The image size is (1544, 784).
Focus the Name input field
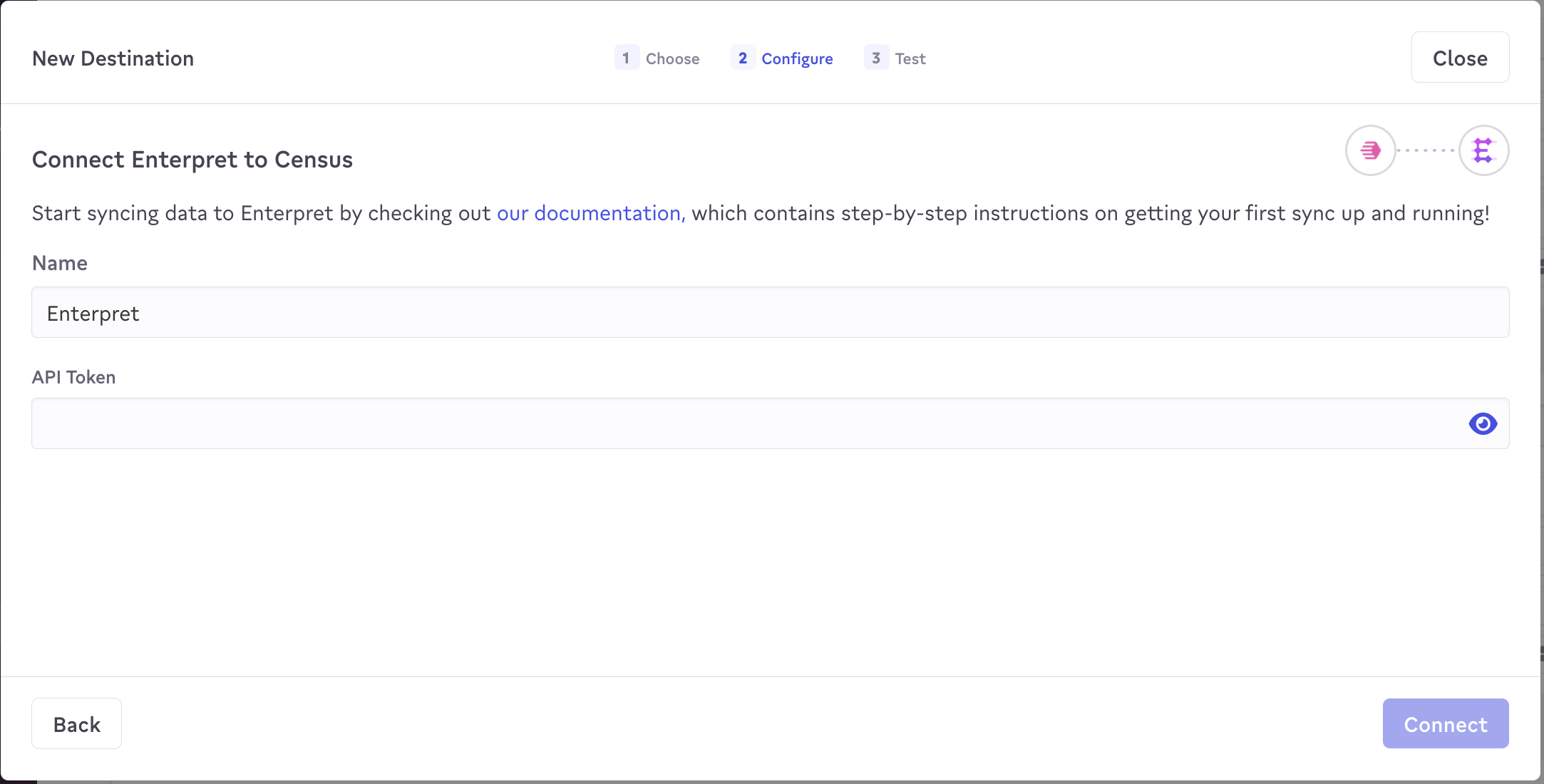770,313
